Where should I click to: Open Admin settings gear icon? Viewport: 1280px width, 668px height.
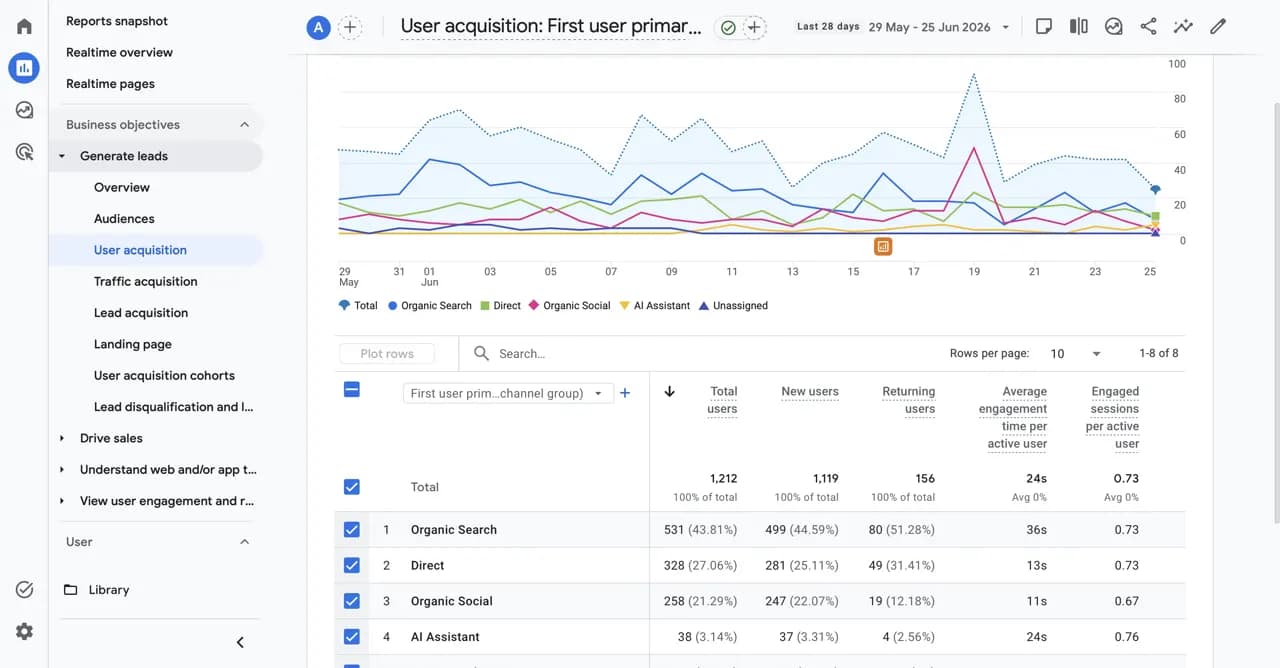click(x=24, y=631)
